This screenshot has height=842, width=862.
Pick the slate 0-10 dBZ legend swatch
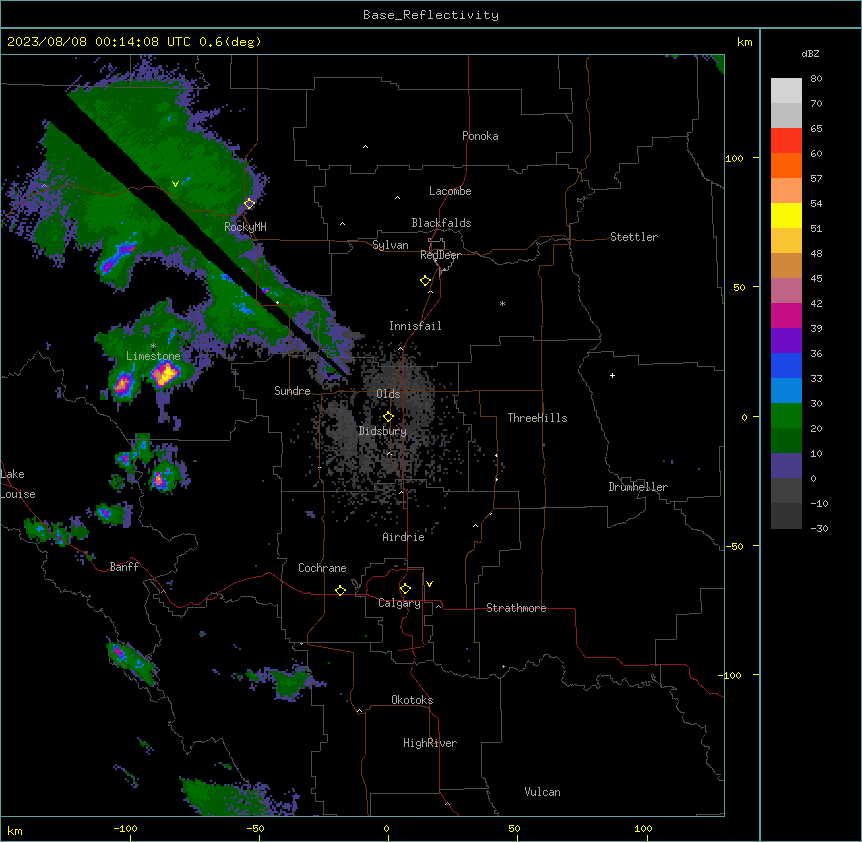786,466
